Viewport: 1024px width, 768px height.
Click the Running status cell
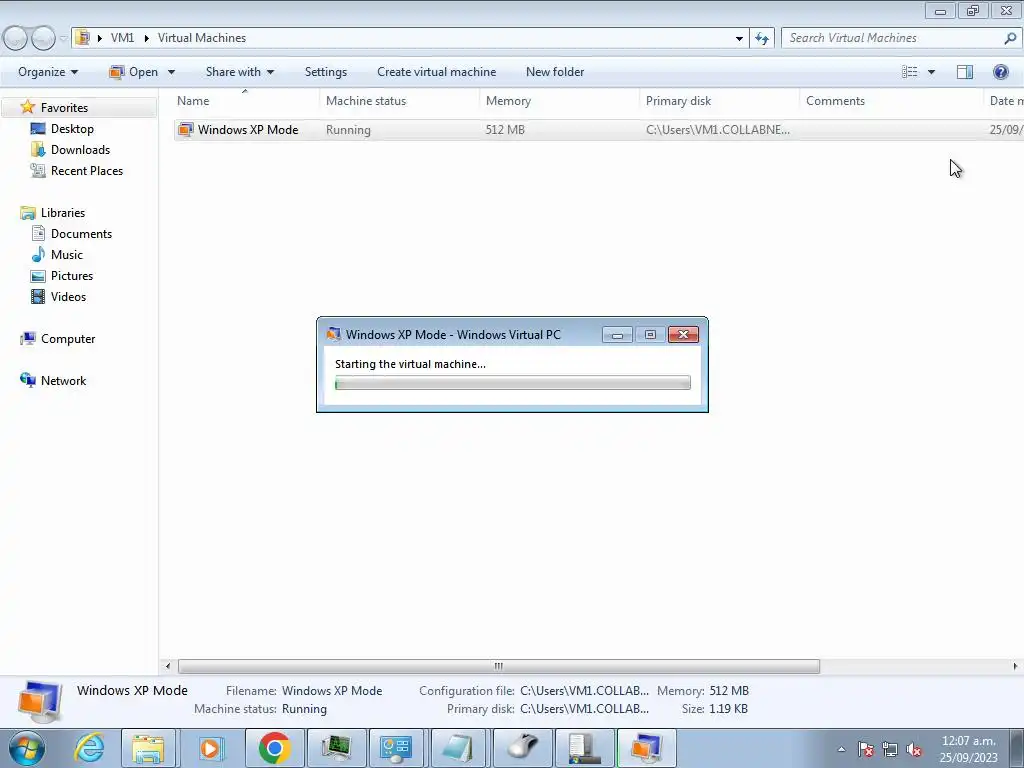(348, 130)
